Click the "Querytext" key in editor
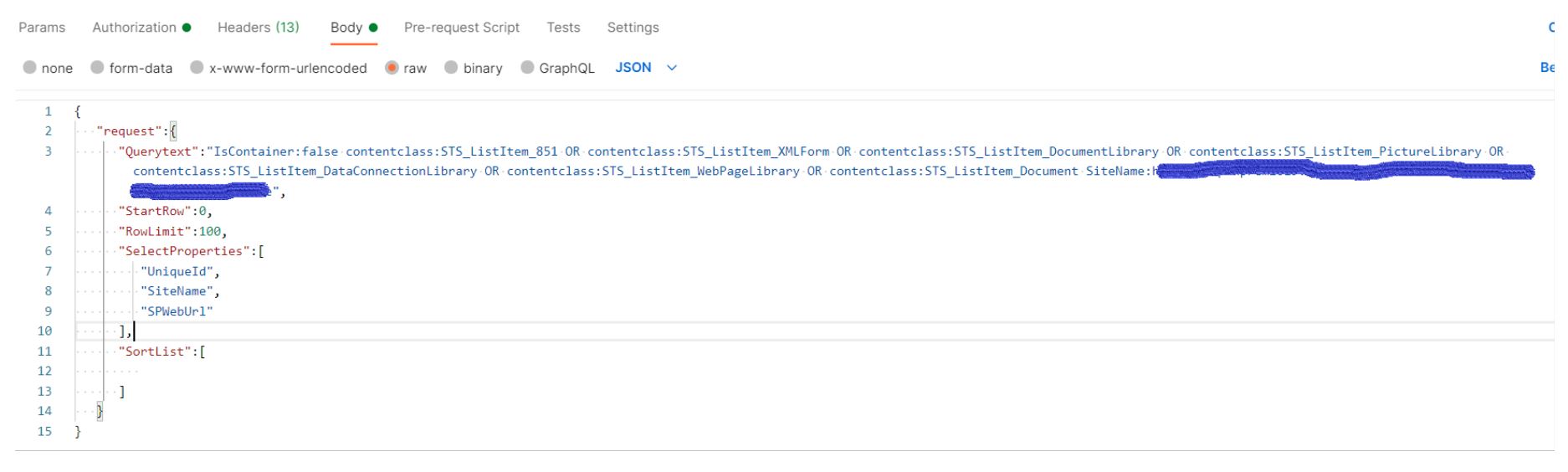1568x472 pixels. pyautogui.click(x=159, y=151)
